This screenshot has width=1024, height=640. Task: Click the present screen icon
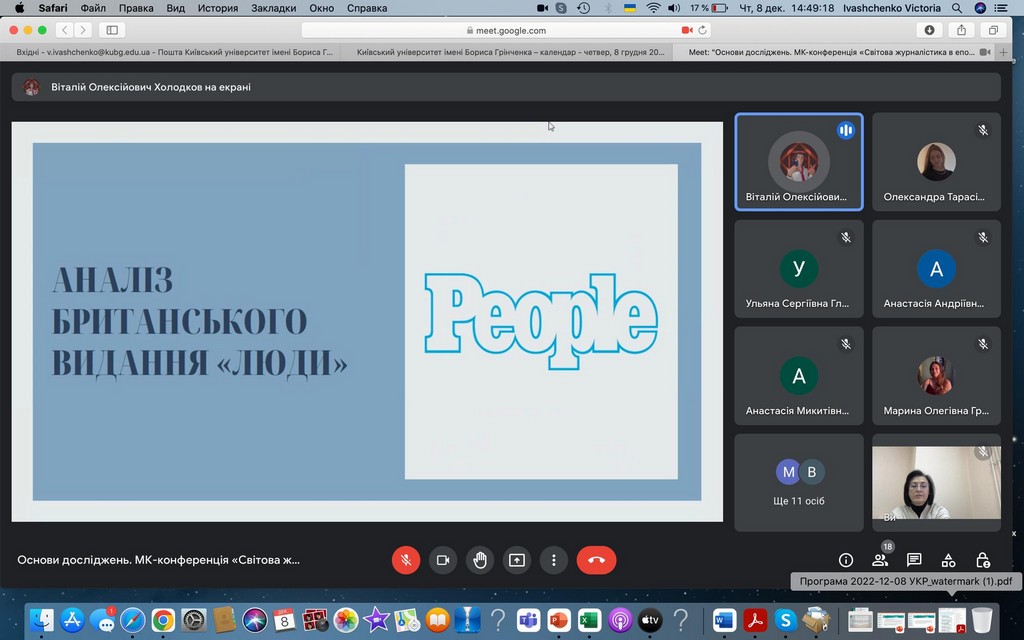[517, 560]
